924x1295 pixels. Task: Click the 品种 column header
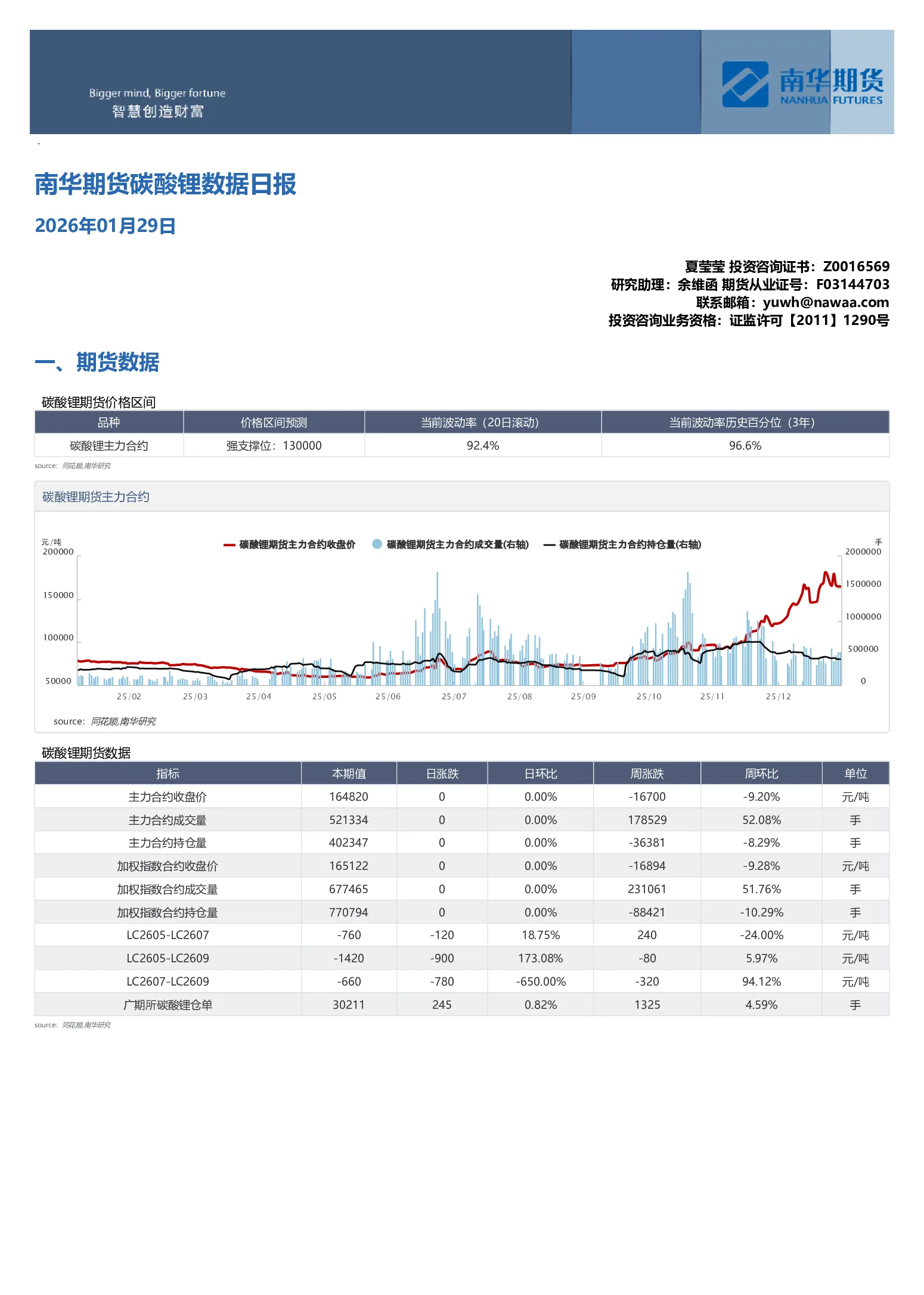coord(109,423)
